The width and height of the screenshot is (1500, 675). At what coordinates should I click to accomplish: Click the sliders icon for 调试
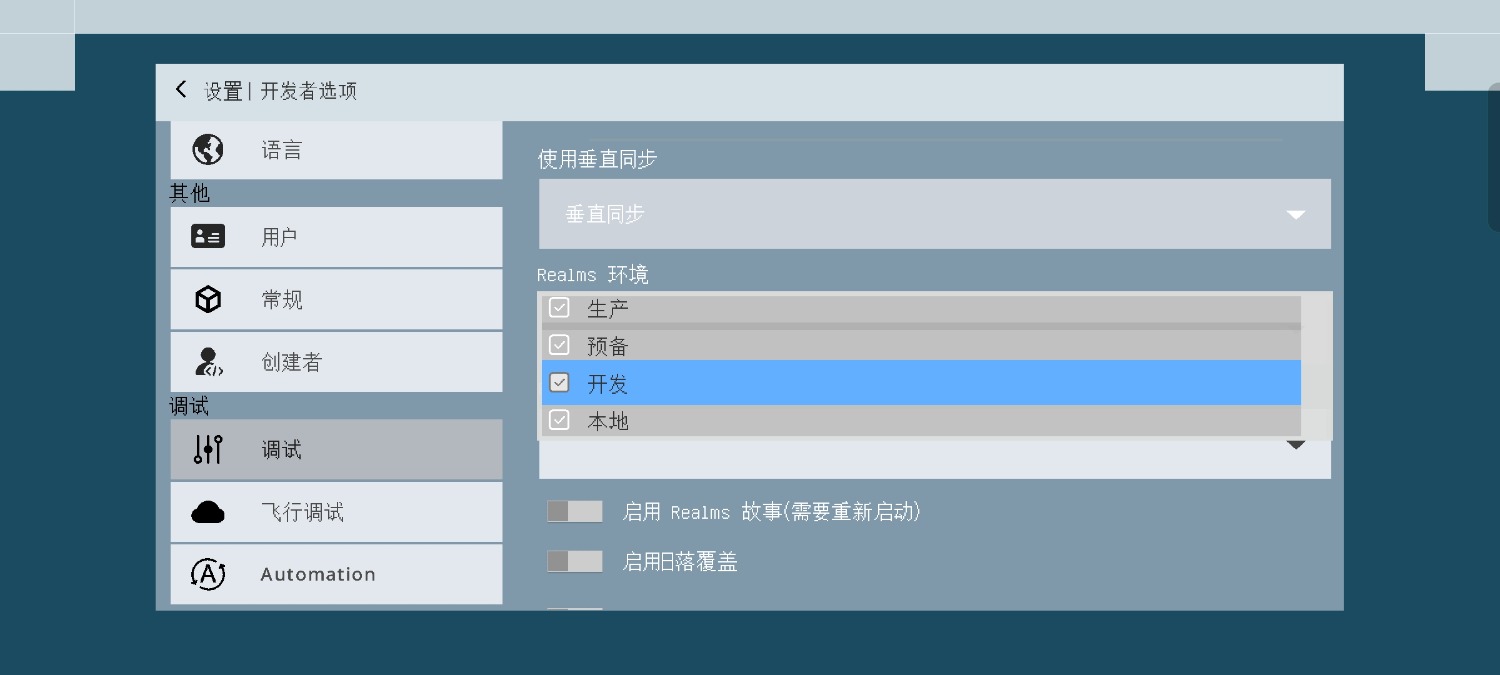(208, 450)
